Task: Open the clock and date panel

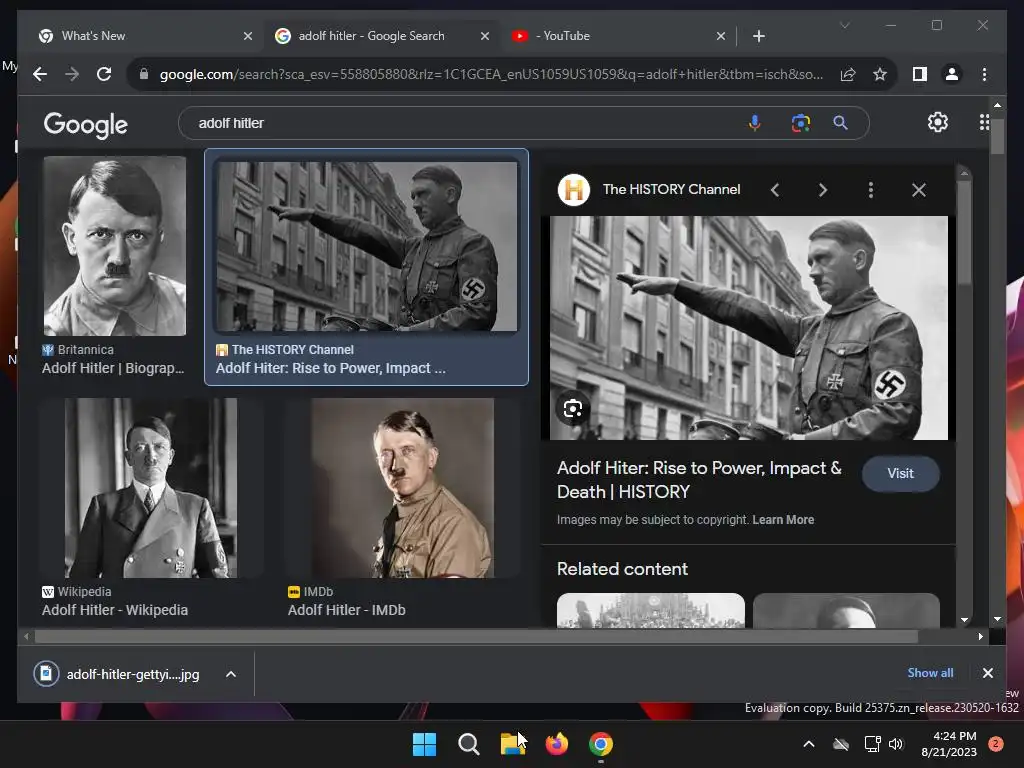Action: (949, 744)
